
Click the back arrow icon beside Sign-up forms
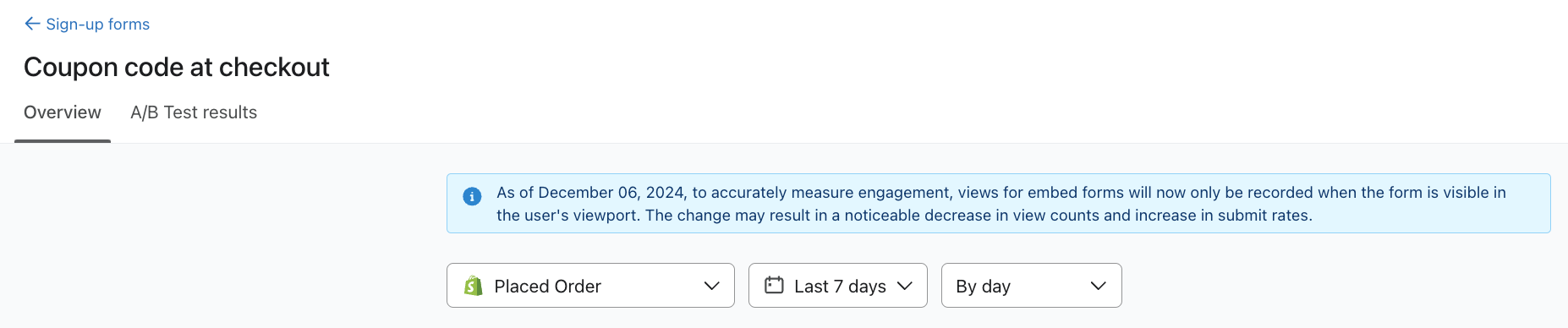pyautogui.click(x=32, y=24)
